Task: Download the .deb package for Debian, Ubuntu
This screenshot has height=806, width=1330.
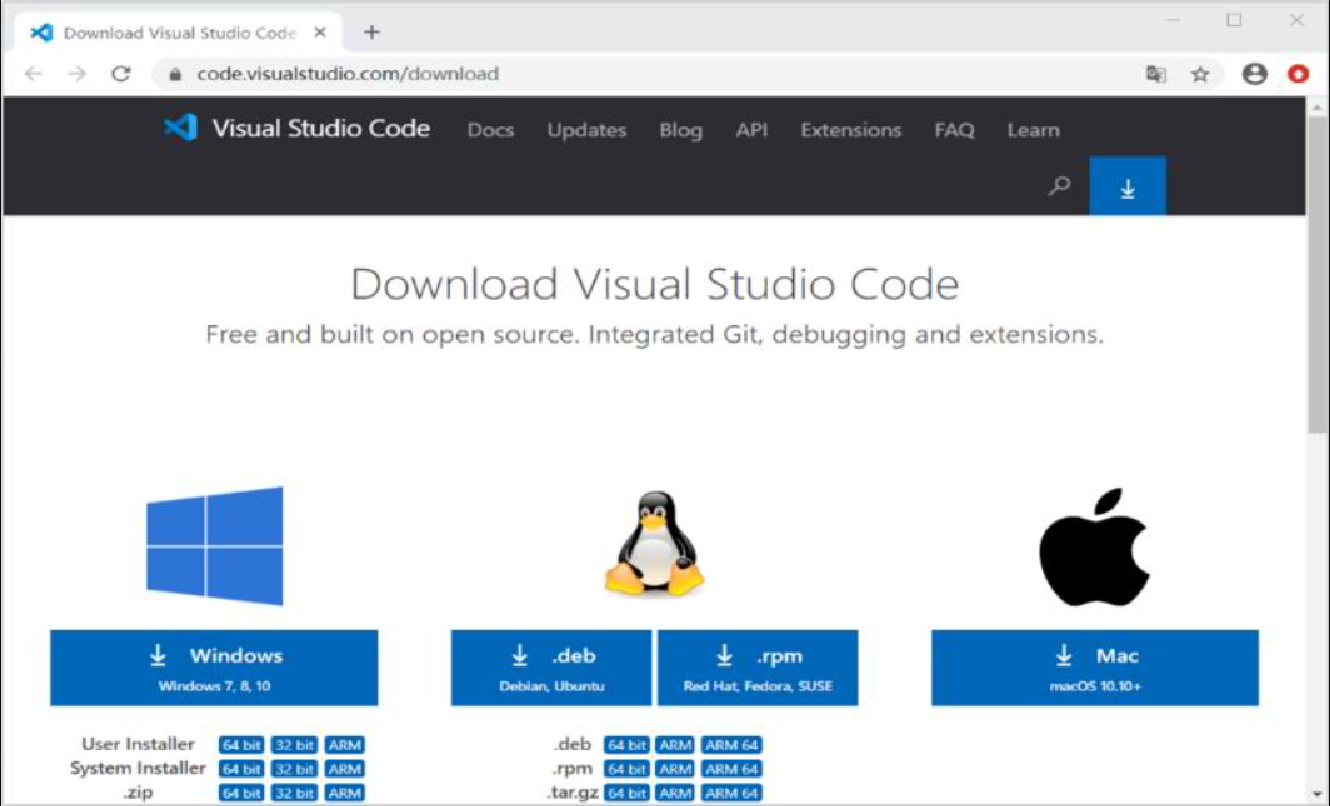Action: click(551, 667)
